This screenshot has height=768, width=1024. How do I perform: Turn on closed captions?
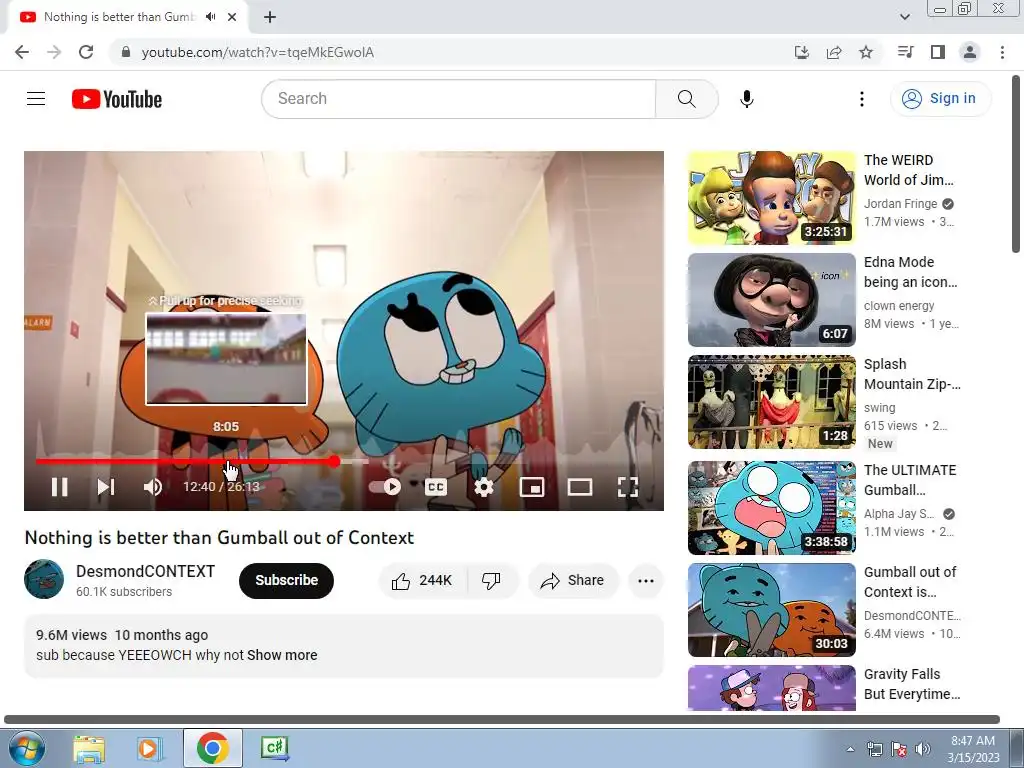click(436, 487)
